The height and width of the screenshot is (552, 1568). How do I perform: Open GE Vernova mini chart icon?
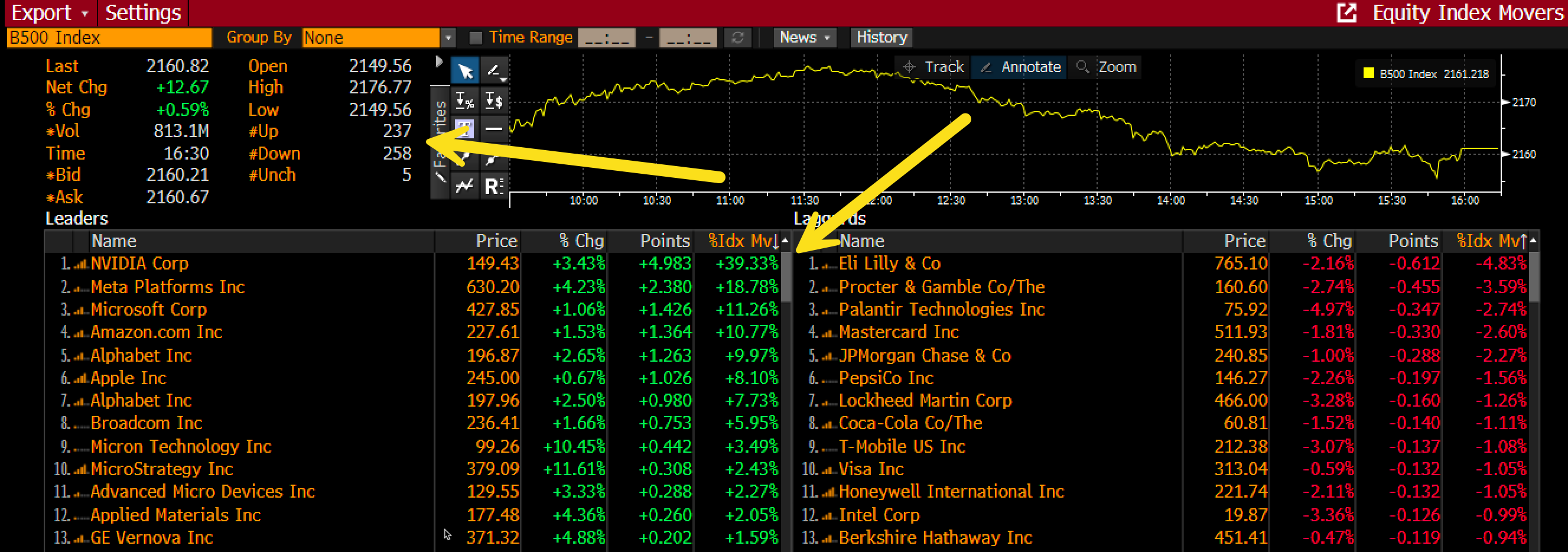click(x=80, y=538)
